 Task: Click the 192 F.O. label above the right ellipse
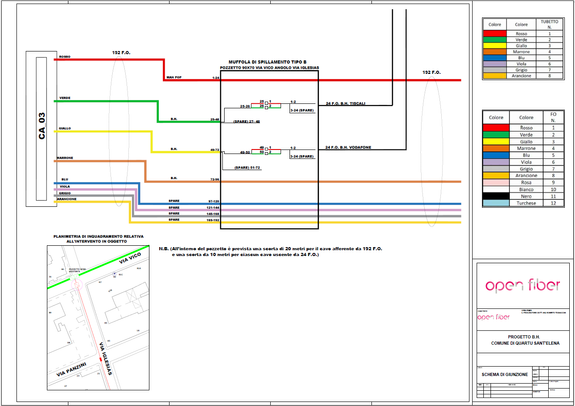click(x=432, y=72)
